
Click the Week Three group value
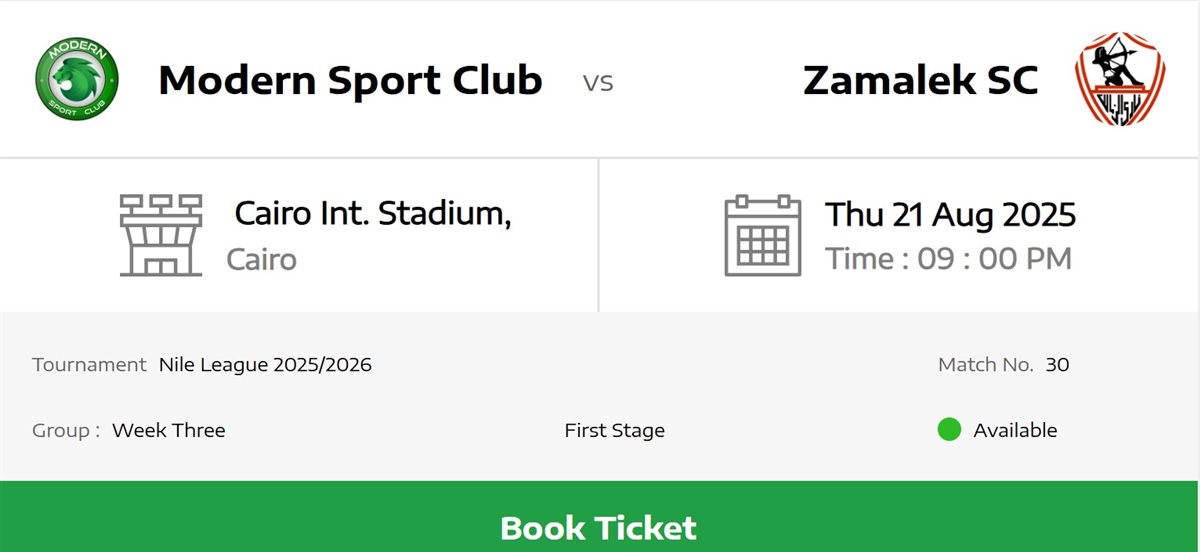click(169, 431)
